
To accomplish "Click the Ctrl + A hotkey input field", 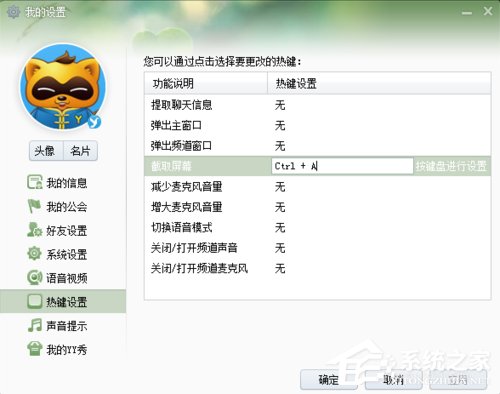I will pyautogui.click(x=342, y=166).
